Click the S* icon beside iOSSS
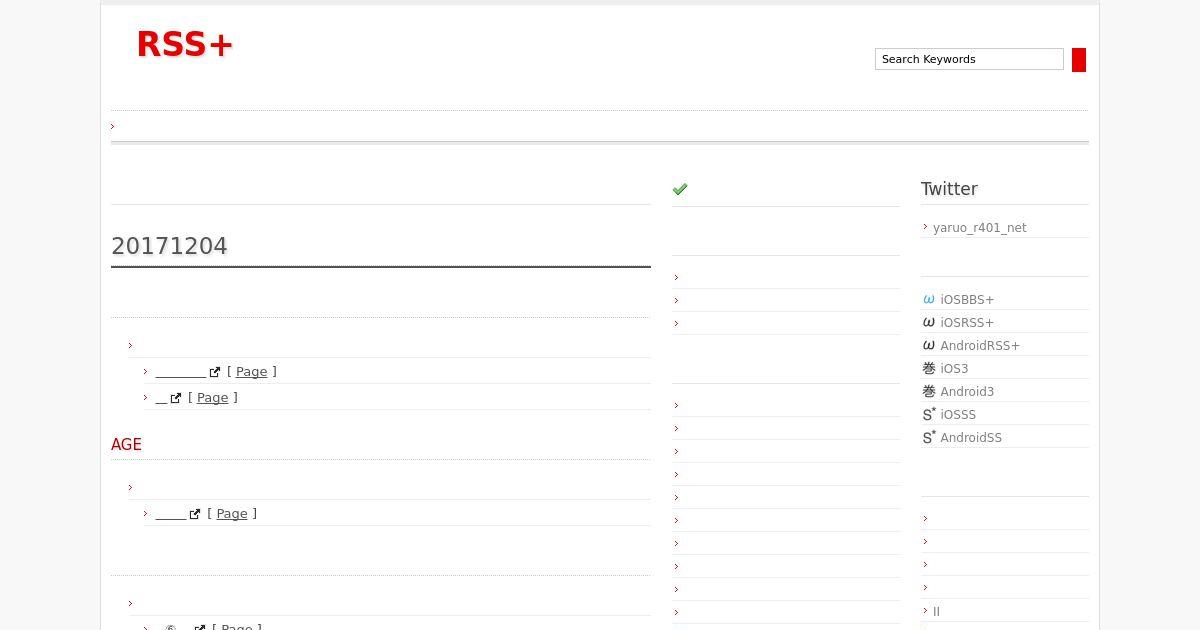 [x=929, y=414]
